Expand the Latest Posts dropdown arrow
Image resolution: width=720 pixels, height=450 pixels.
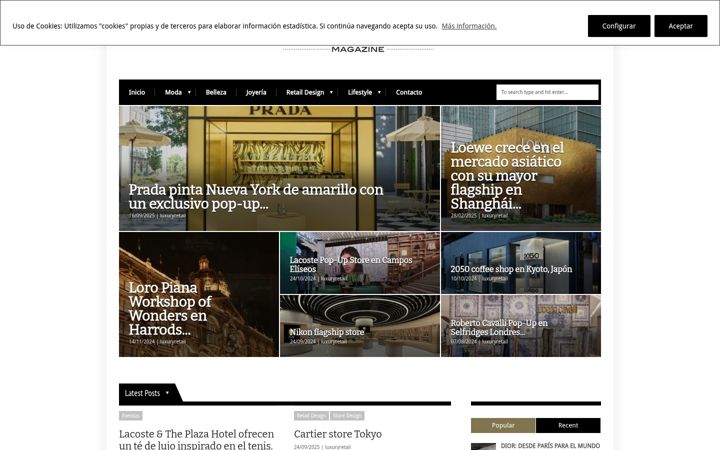[167, 393]
